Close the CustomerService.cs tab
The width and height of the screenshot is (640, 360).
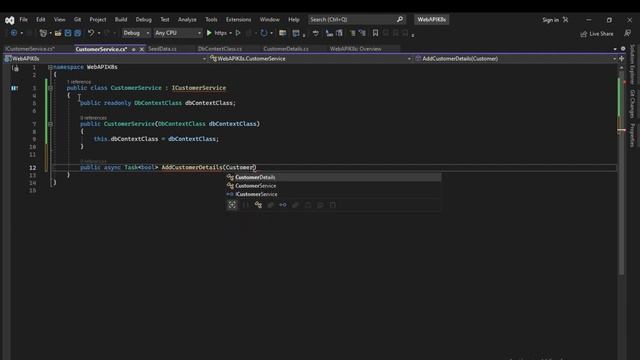click(142, 49)
